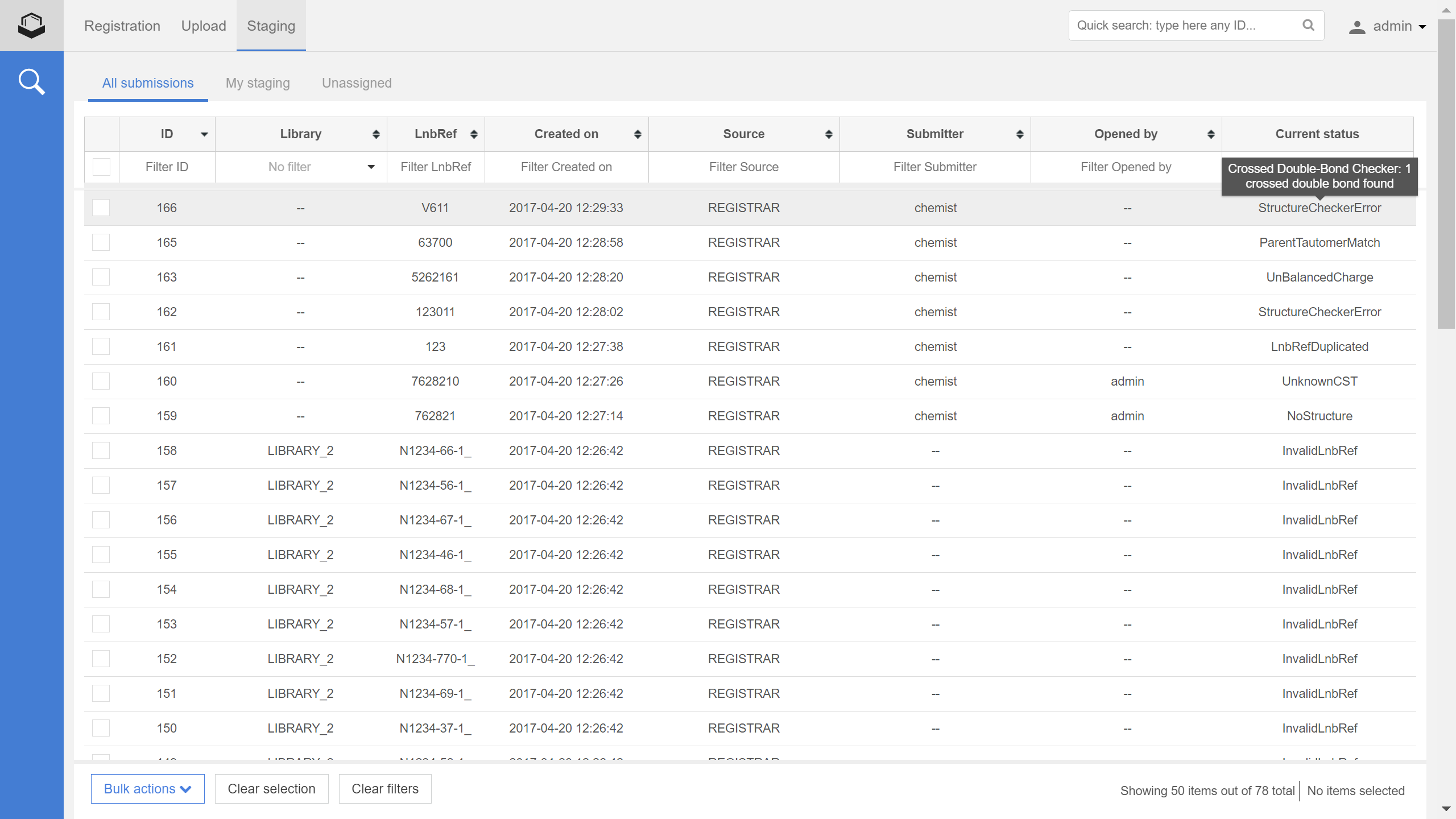1456x819 pixels.
Task: Open the Upload menu
Action: pyautogui.click(x=204, y=26)
